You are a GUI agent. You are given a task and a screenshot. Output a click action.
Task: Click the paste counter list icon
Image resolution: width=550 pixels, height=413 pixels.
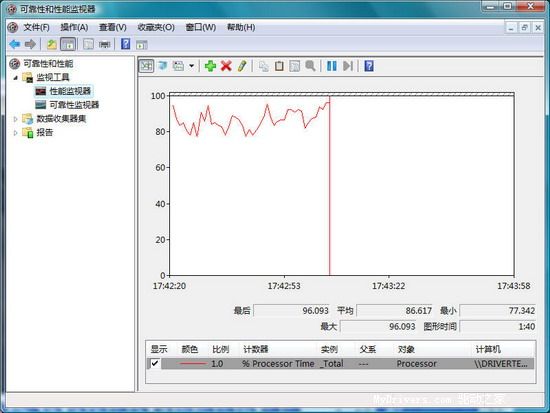279,66
